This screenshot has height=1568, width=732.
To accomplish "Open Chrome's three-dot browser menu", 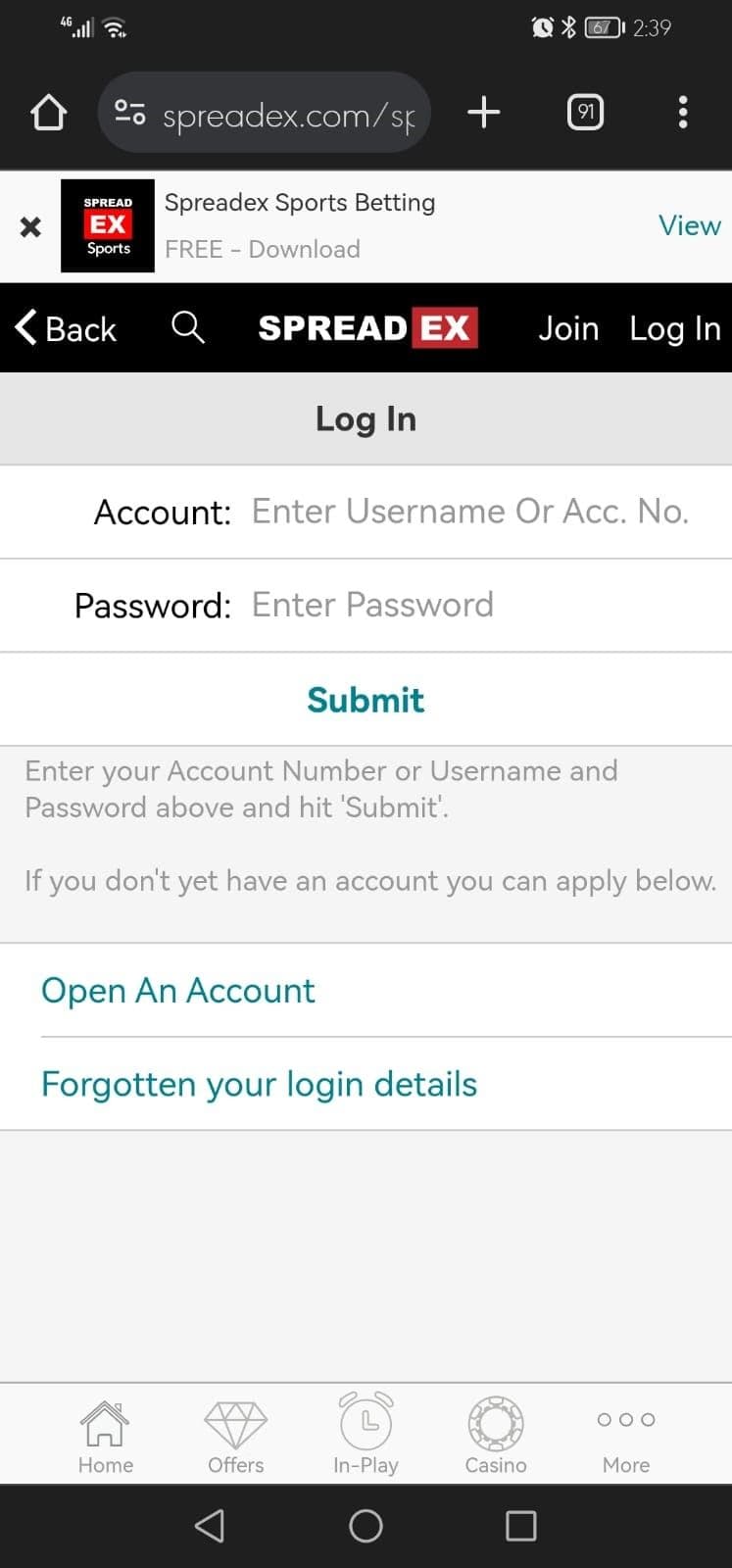I will point(683,112).
